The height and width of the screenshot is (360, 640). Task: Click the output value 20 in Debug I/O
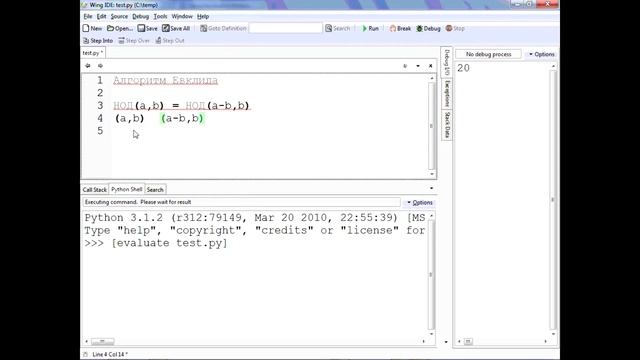pos(463,68)
